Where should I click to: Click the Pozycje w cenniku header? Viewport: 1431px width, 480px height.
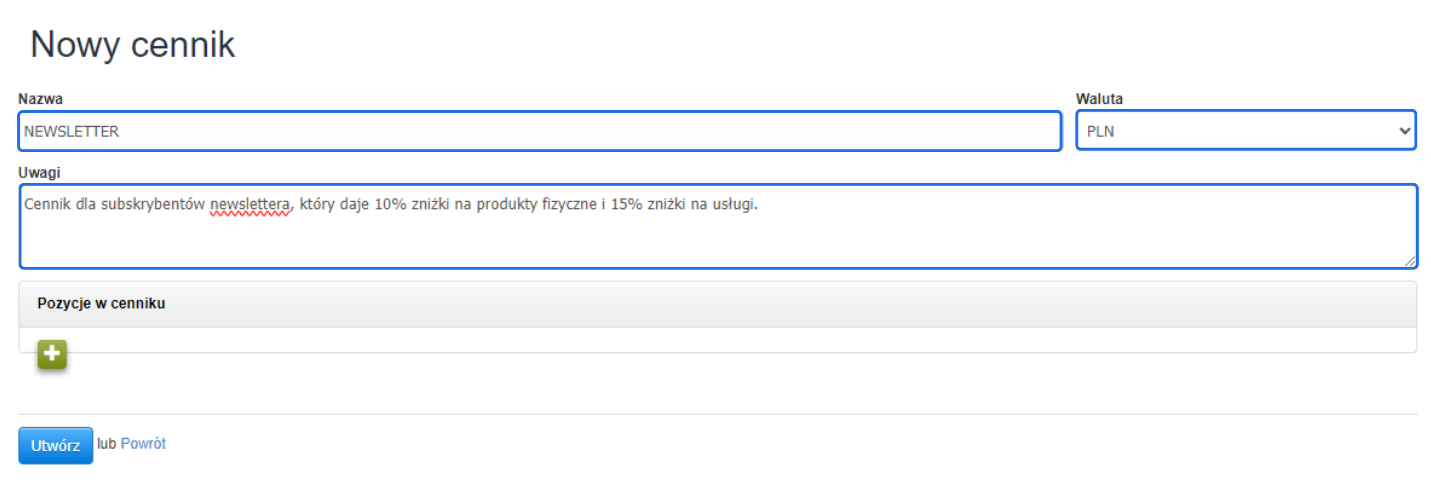coord(101,304)
